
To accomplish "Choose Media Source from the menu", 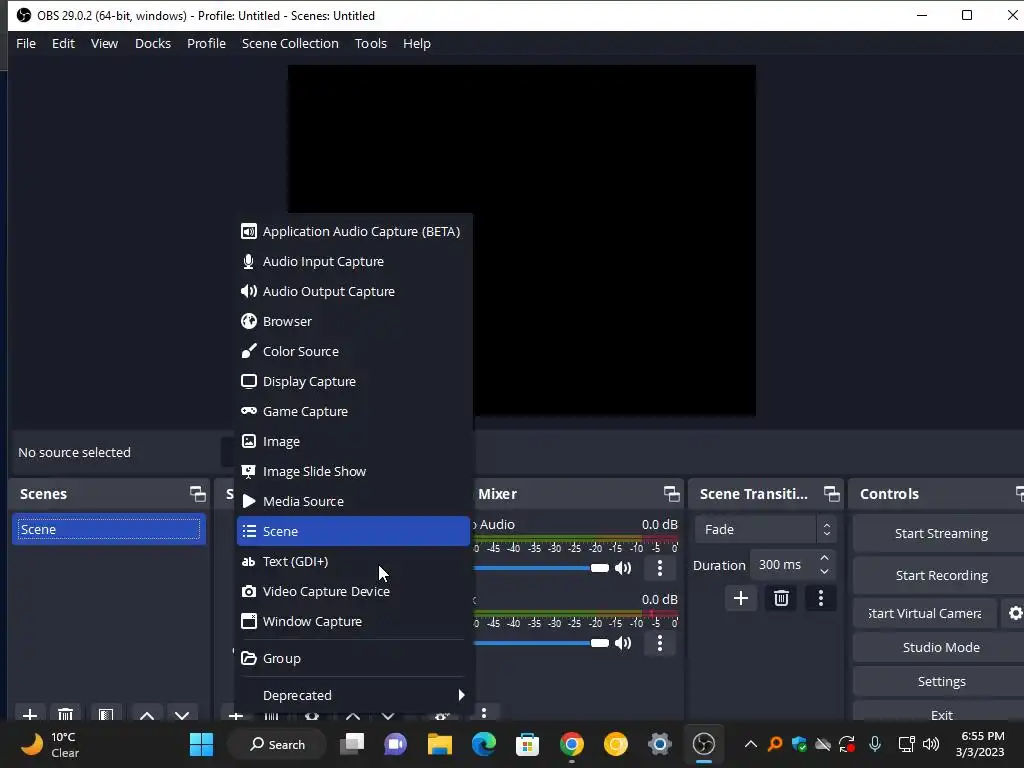I will coord(353,502).
